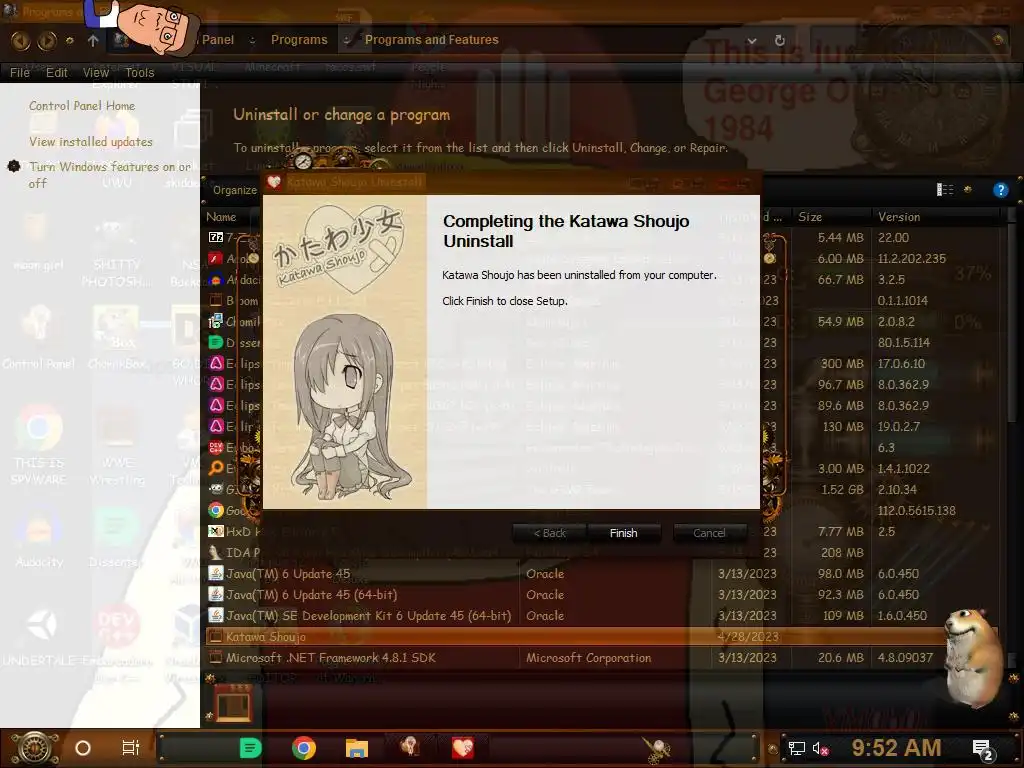Click the Chromium program icon in list

click(216, 321)
